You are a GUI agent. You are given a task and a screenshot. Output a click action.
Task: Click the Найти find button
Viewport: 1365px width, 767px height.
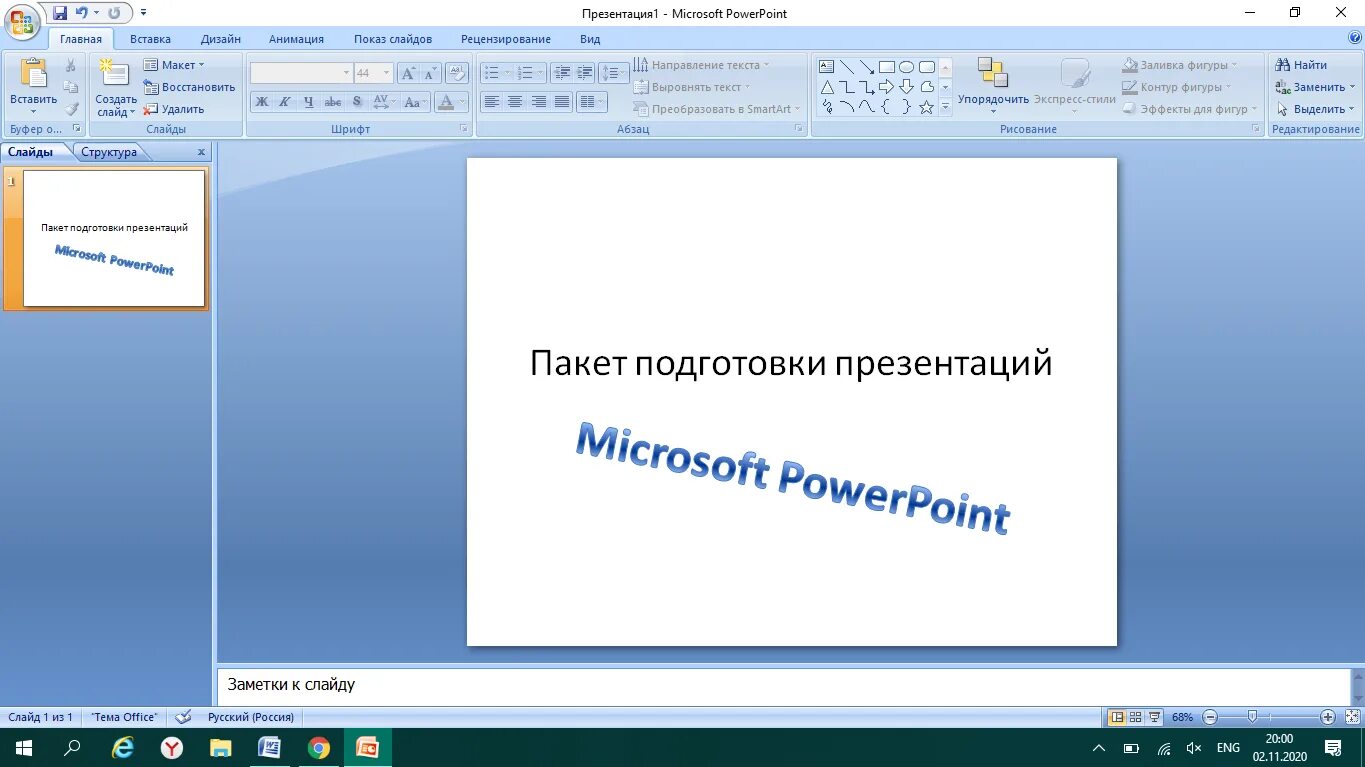tap(1301, 65)
